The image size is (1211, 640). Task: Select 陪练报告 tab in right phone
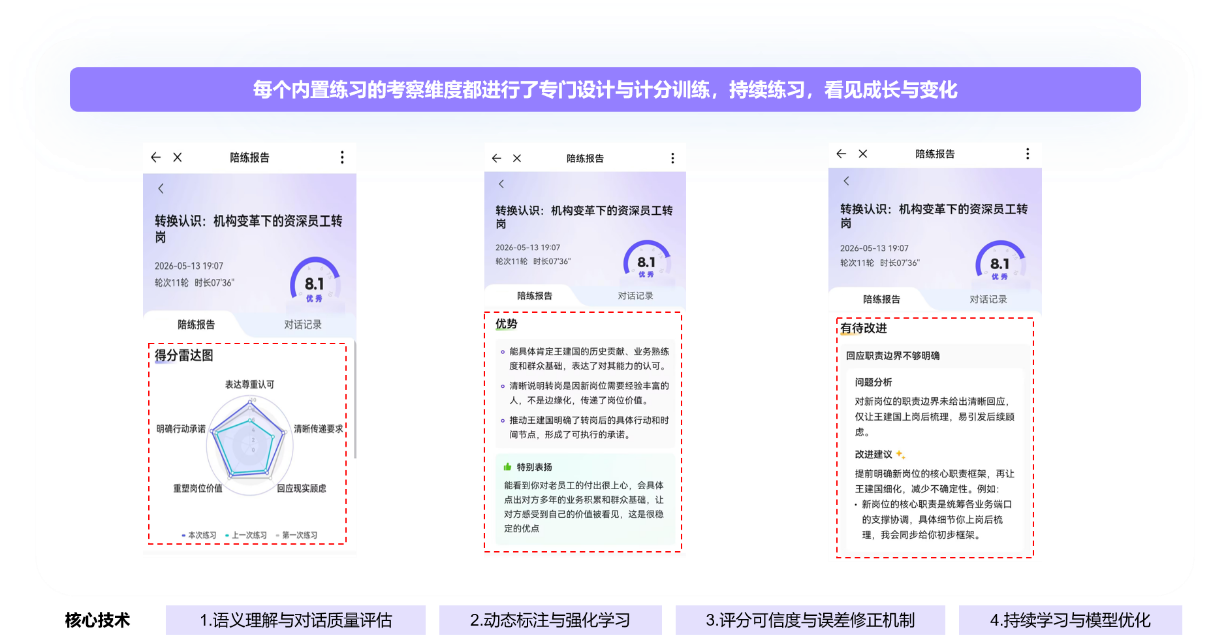coord(882,299)
